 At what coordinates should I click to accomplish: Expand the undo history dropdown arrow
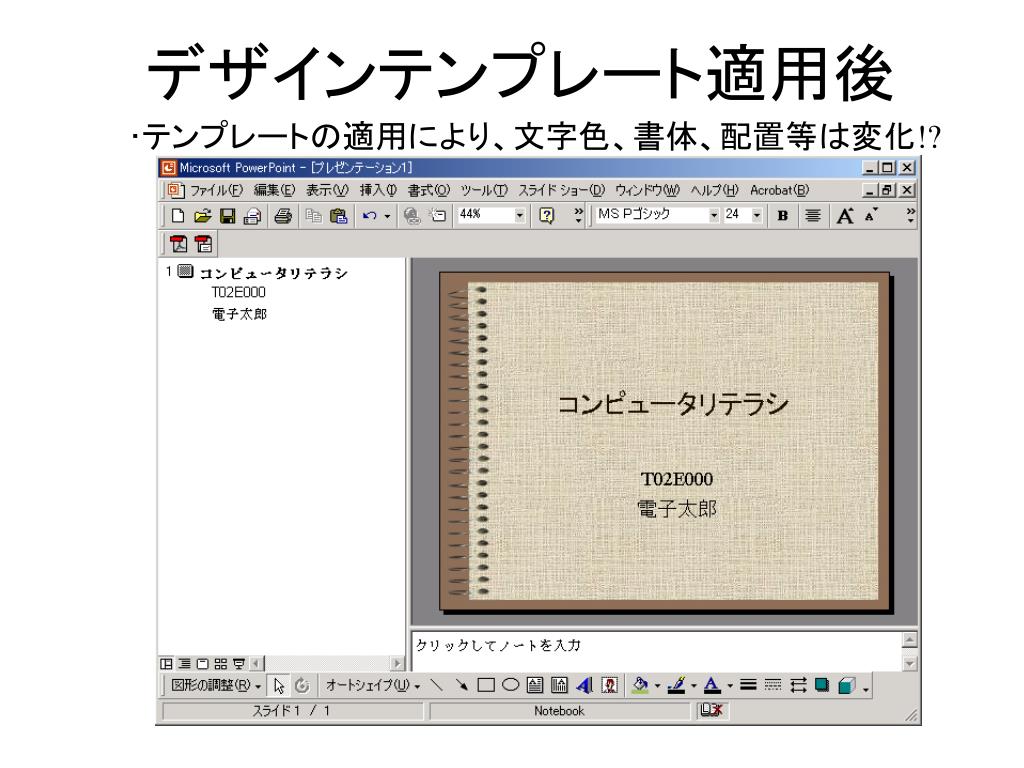click(387, 216)
